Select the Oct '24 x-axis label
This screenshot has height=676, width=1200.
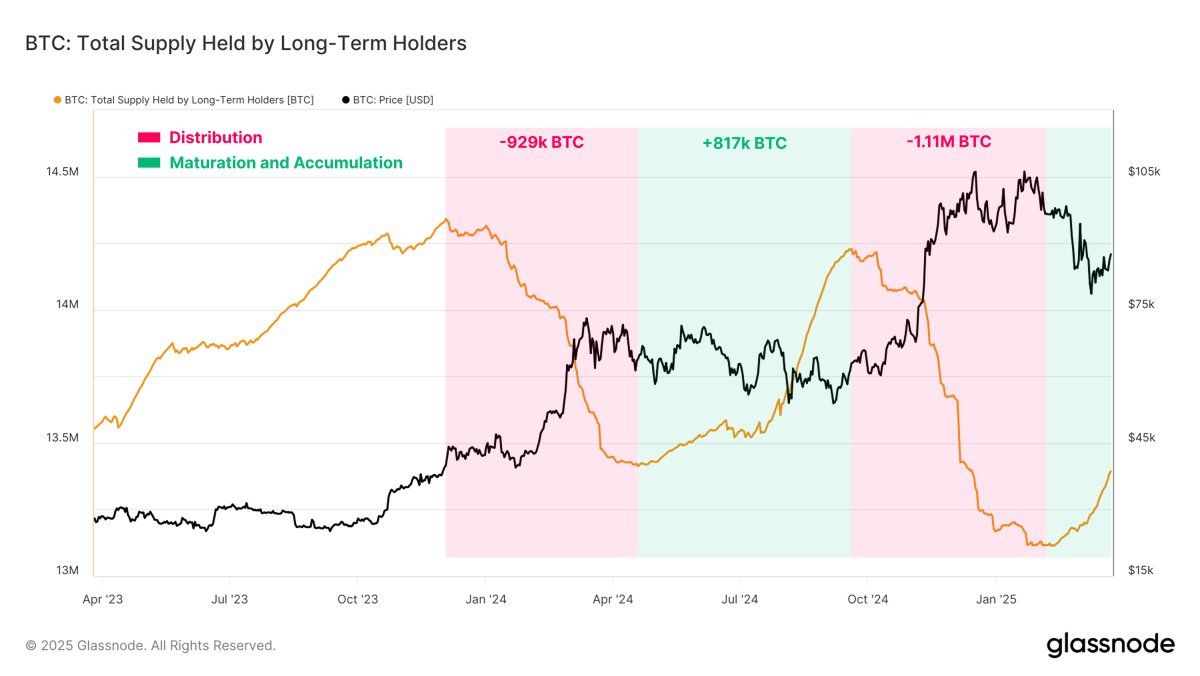[x=867, y=599]
